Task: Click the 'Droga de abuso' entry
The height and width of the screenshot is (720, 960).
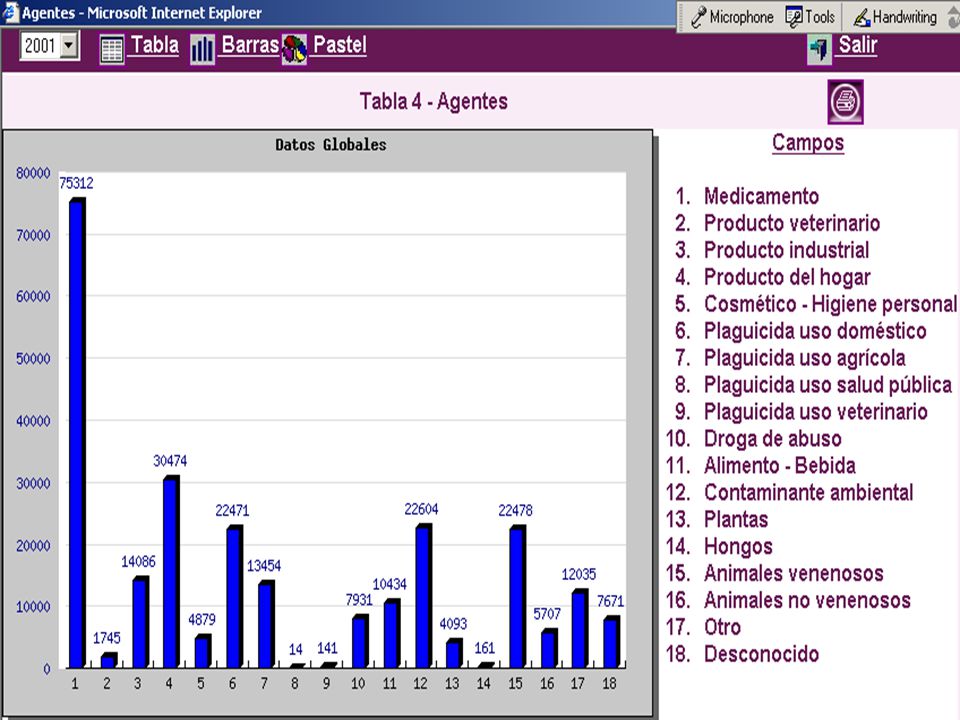Action: [x=773, y=439]
